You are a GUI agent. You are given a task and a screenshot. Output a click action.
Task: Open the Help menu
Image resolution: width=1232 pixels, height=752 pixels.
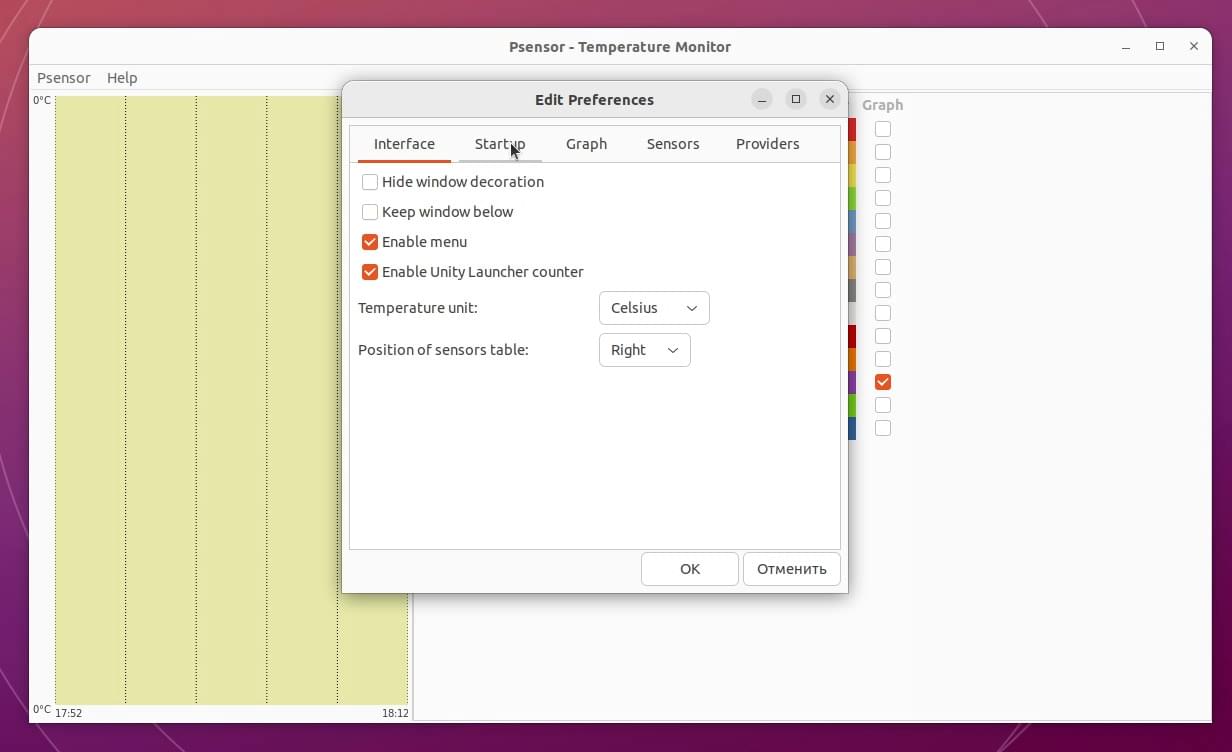coord(122,78)
